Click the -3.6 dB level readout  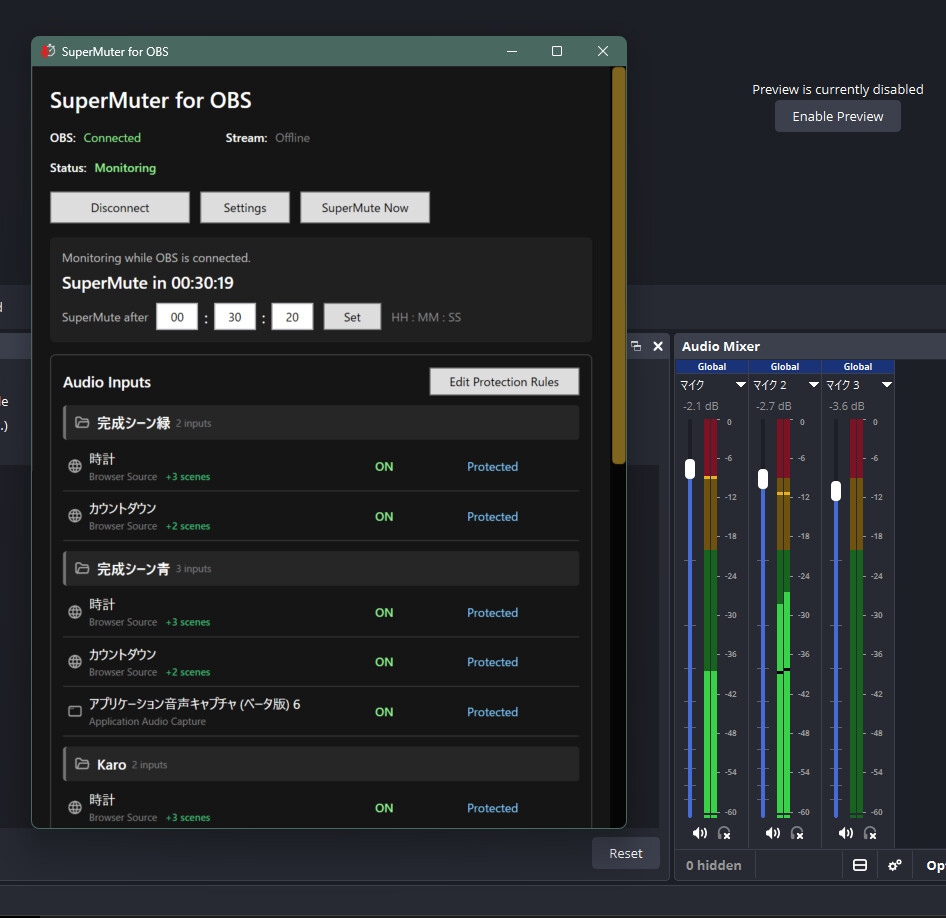[x=846, y=406]
